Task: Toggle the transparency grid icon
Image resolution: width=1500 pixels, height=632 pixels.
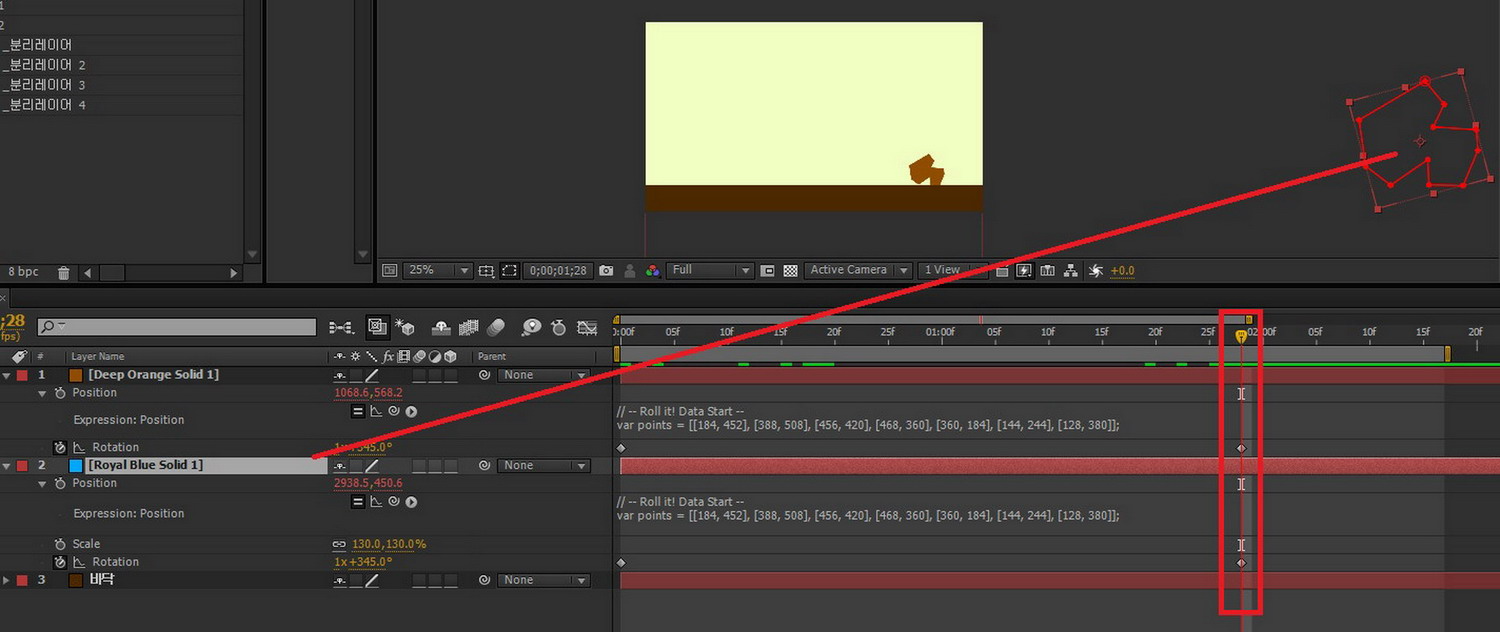Action: point(790,270)
